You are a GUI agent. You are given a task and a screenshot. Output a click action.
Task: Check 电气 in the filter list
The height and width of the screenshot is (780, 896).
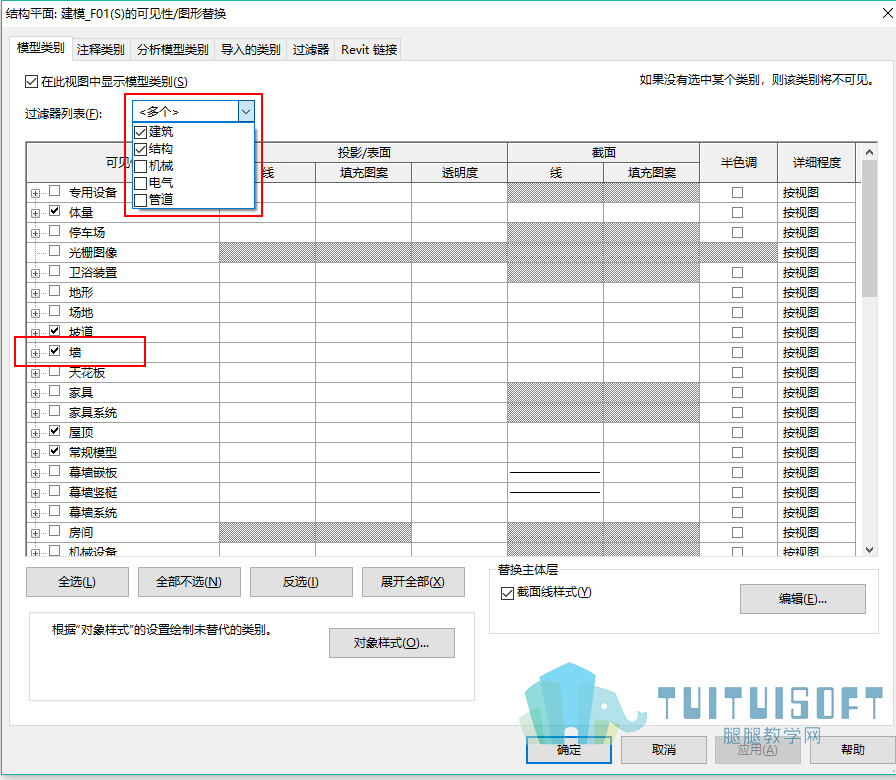click(x=141, y=183)
